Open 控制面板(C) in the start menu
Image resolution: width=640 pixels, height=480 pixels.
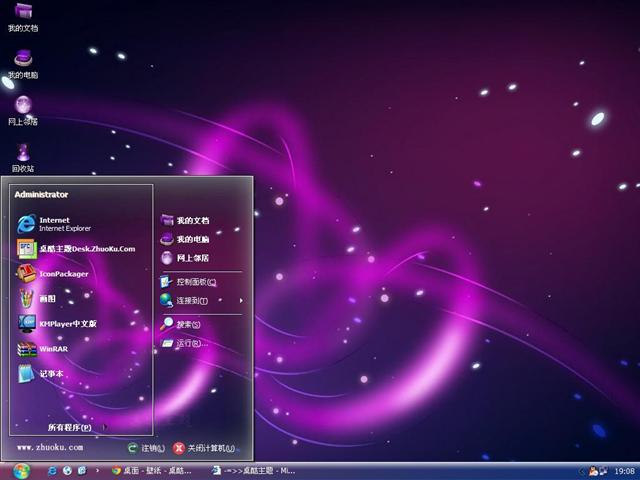pos(195,282)
